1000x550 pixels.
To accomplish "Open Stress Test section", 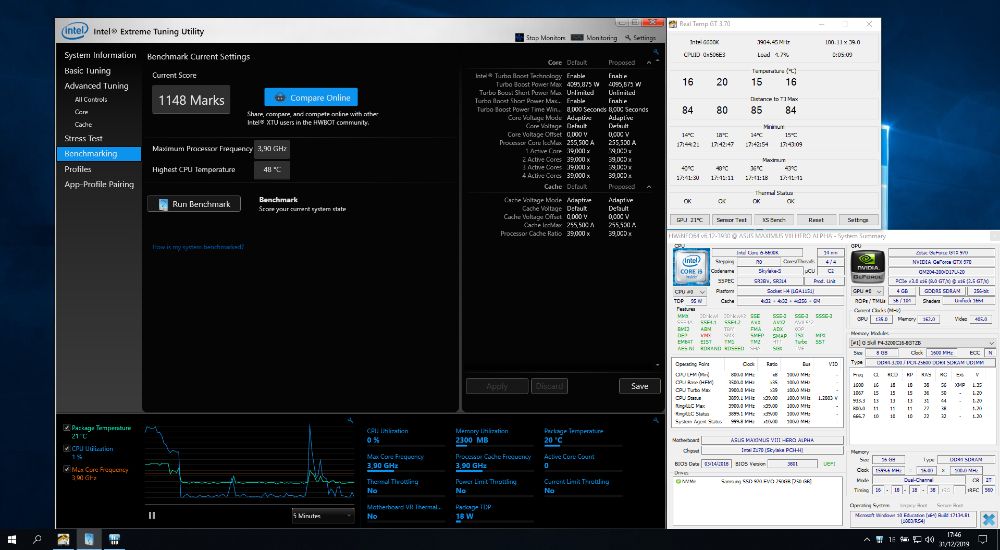I will coord(84,138).
